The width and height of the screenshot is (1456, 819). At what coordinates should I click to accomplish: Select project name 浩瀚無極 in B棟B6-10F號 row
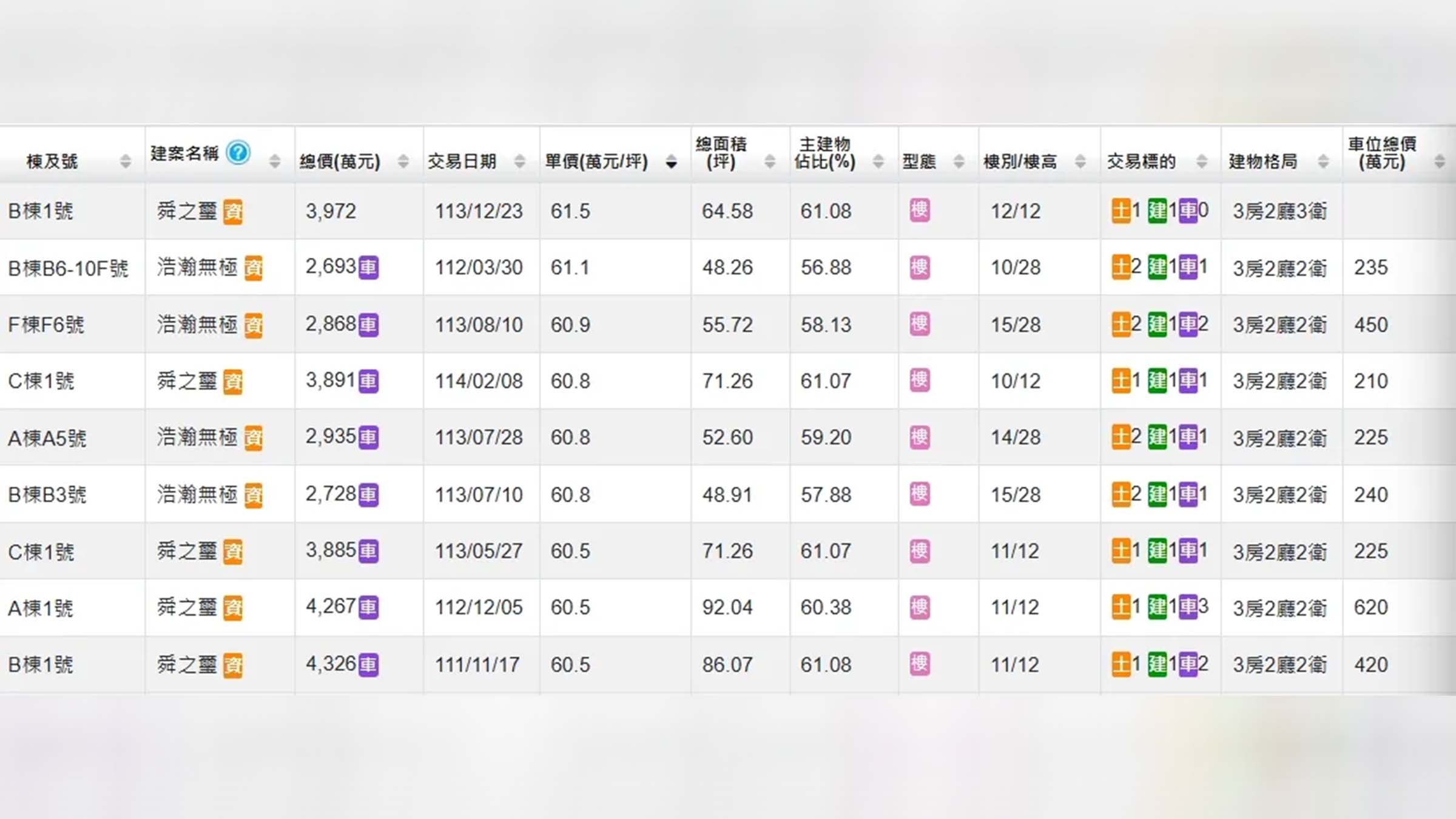pos(197,267)
